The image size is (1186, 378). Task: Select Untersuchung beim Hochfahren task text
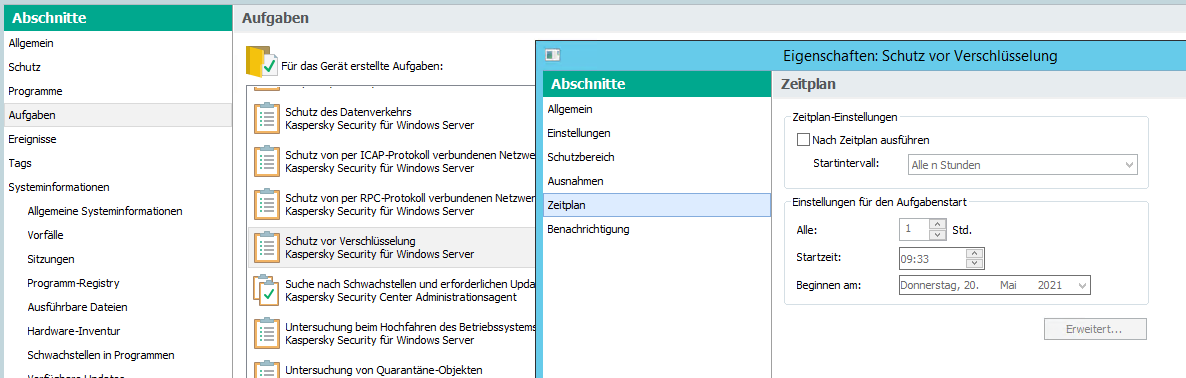coord(411,327)
